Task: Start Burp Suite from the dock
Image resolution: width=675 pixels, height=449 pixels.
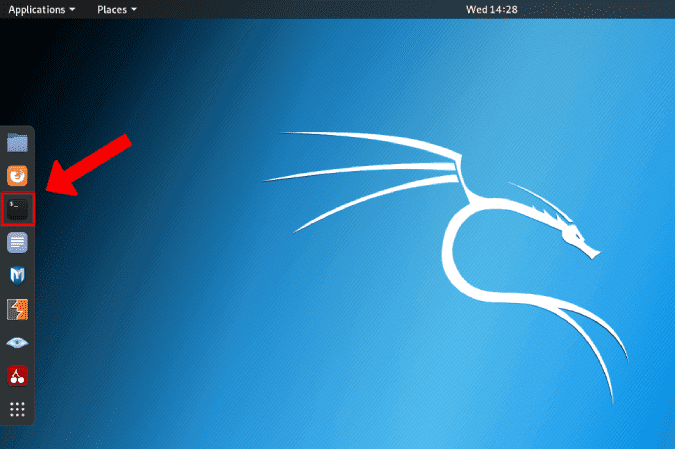Action: (x=17, y=310)
